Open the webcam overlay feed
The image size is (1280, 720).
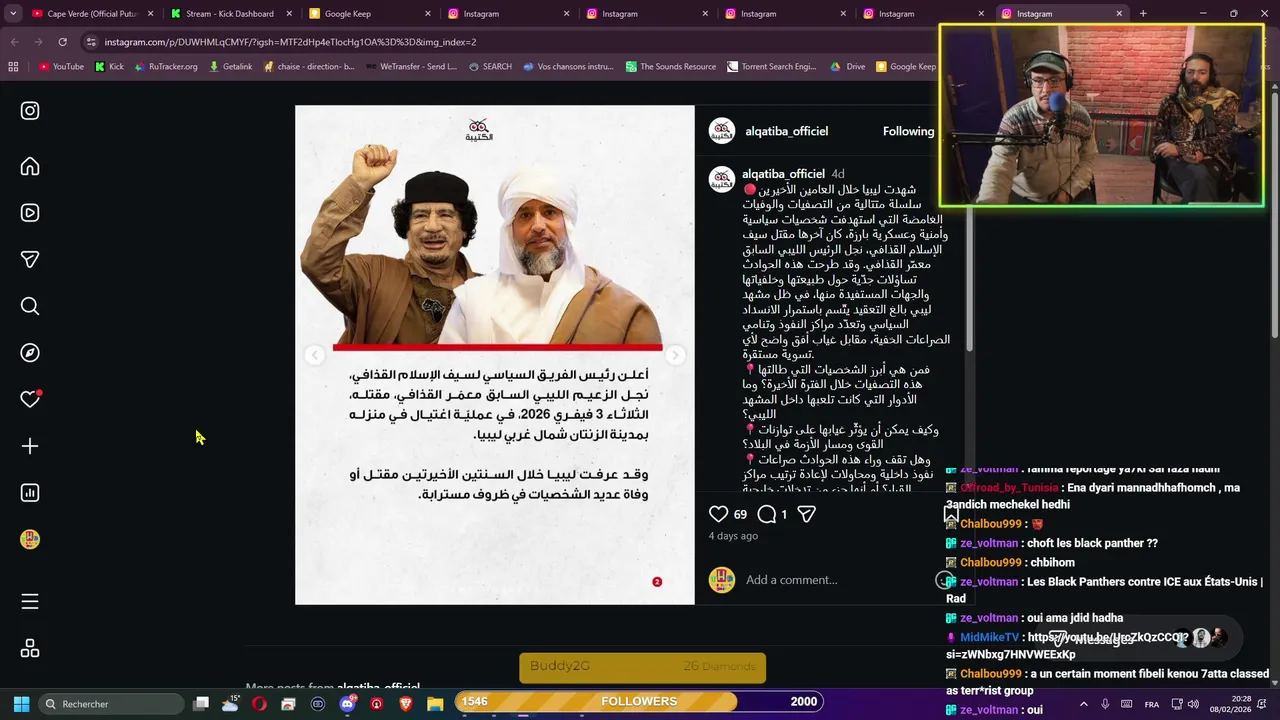click(x=1102, y=115)
